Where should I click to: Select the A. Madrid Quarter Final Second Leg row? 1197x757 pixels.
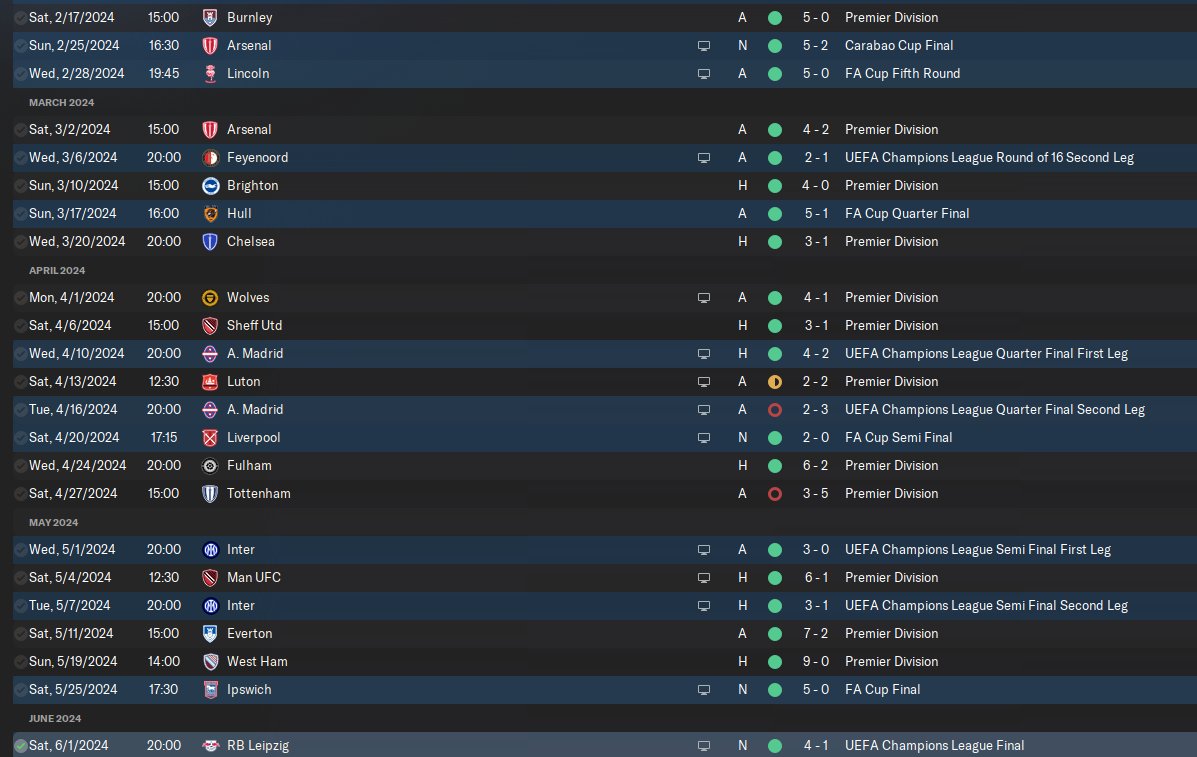(x=605, y=410)
